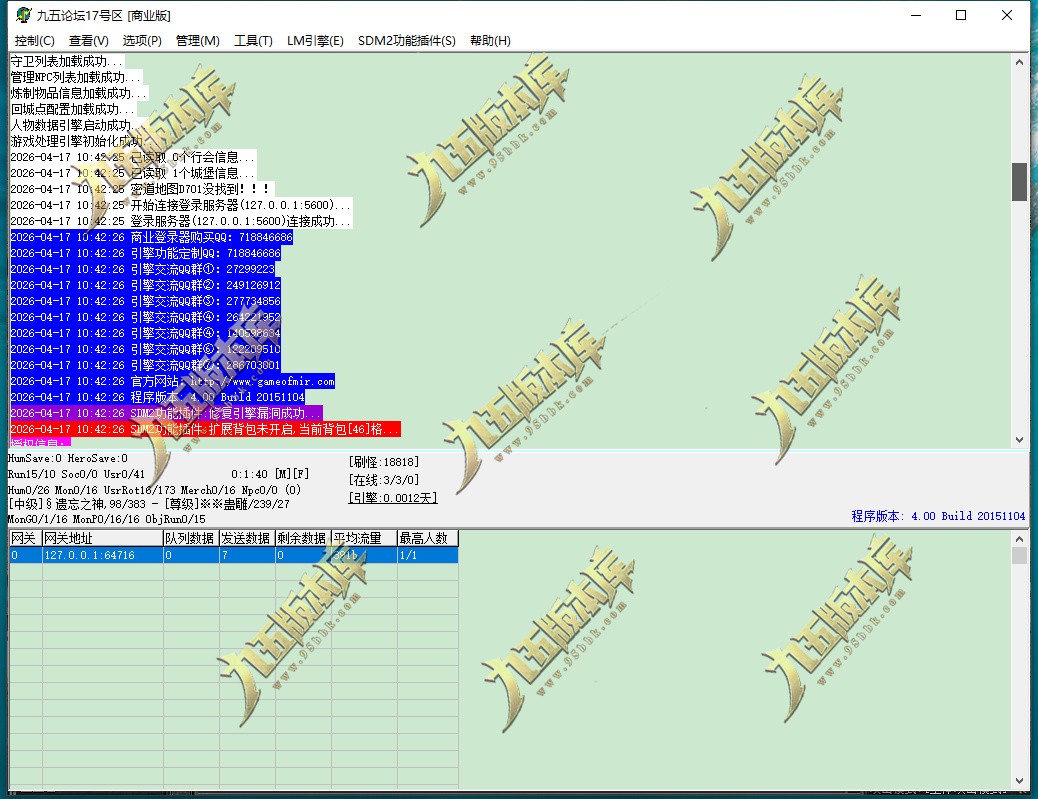Image resolution: width=1038 pixels, height=799 pixels.
Task: Click the log panel scroll up arrow
Action: pyautogui.click(x=1019, y=62)
